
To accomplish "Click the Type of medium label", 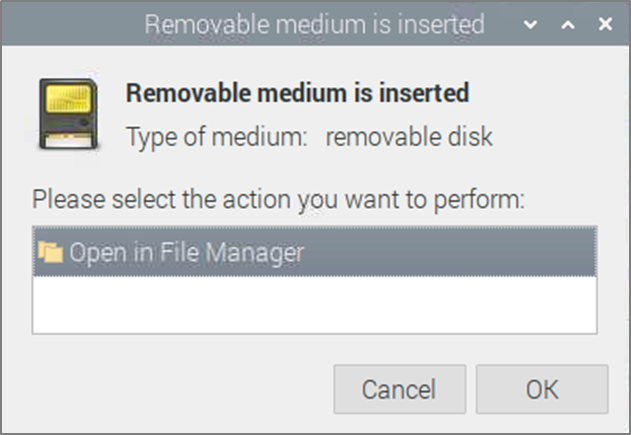I will coord(217,137).
